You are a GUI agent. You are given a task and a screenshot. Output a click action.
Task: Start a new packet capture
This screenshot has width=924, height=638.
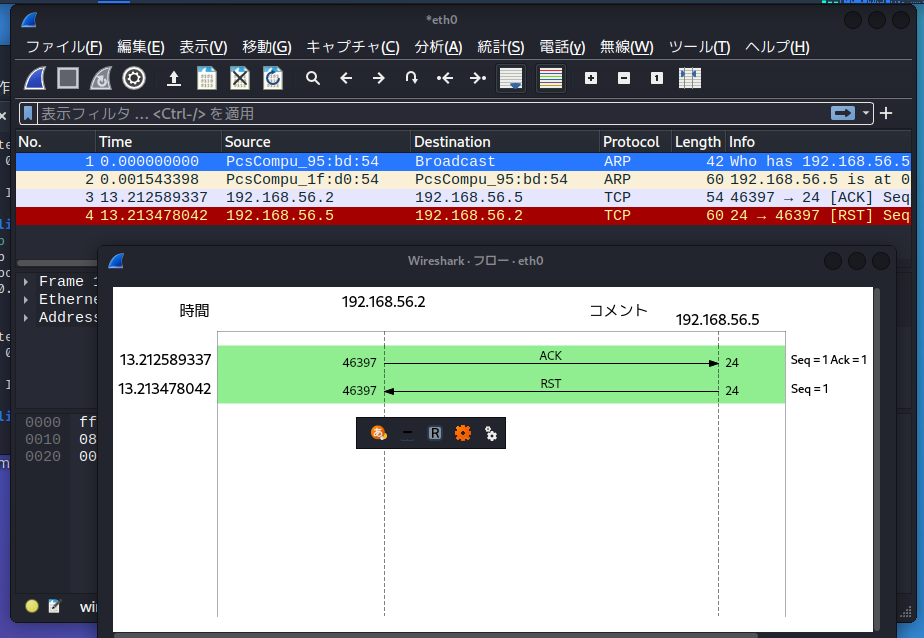[x=33, y=78]
